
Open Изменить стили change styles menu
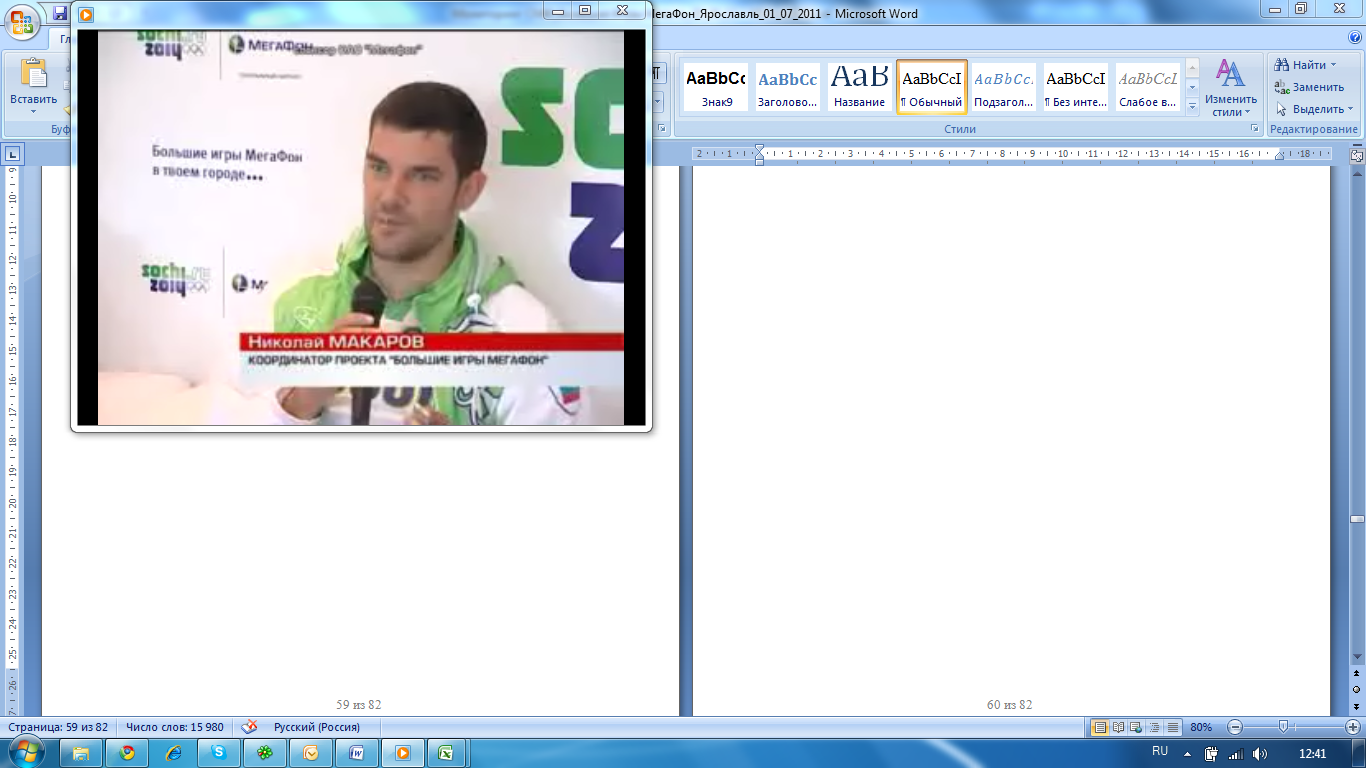click(1230, 88)
